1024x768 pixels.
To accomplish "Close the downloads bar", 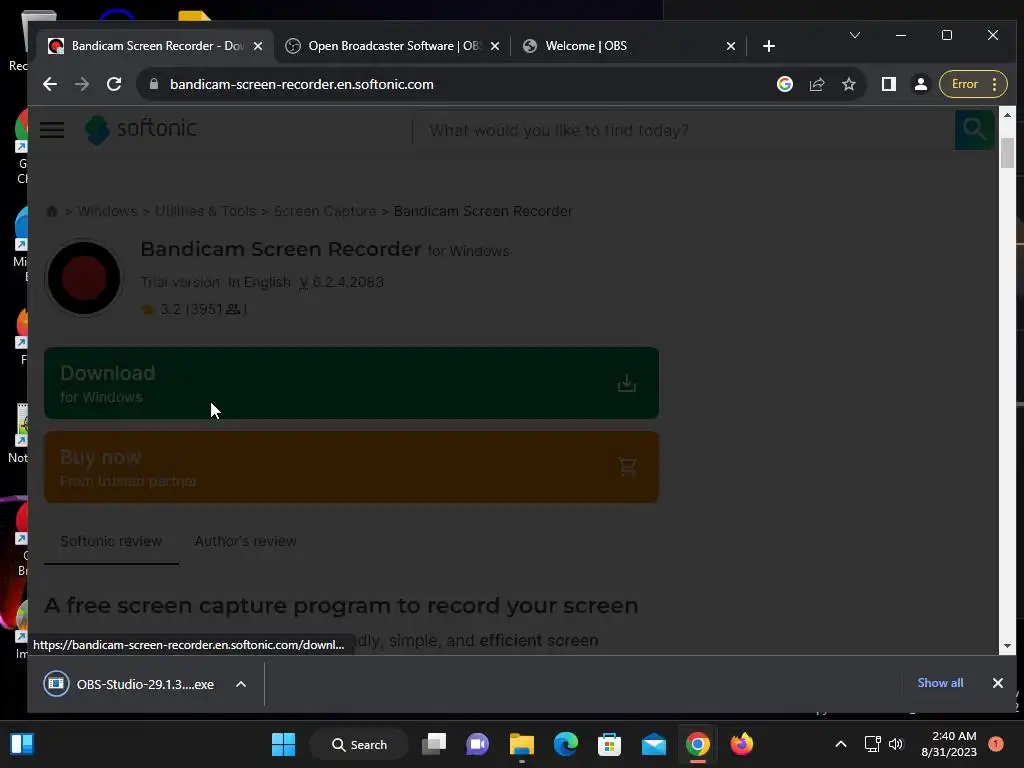I will [998, 683].
